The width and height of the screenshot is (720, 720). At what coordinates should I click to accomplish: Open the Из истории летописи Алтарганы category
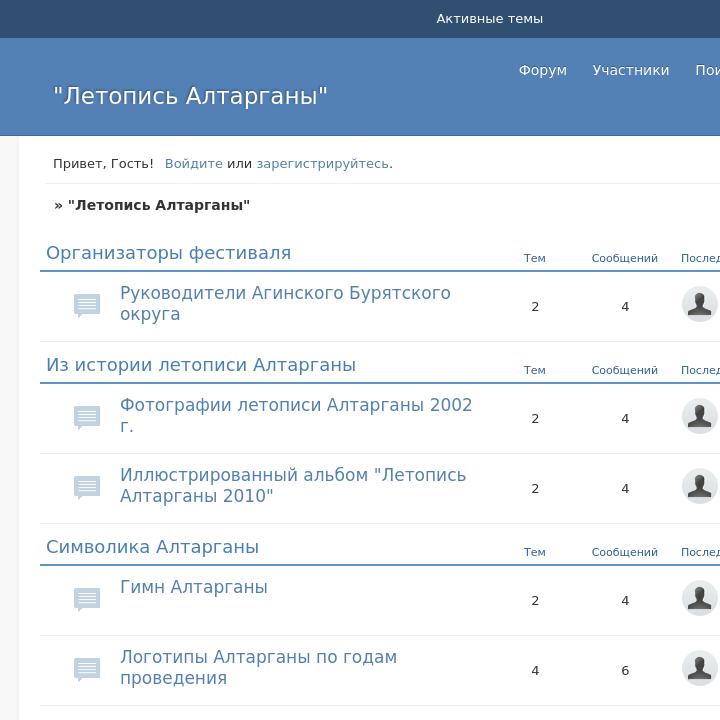click(201, 365)
